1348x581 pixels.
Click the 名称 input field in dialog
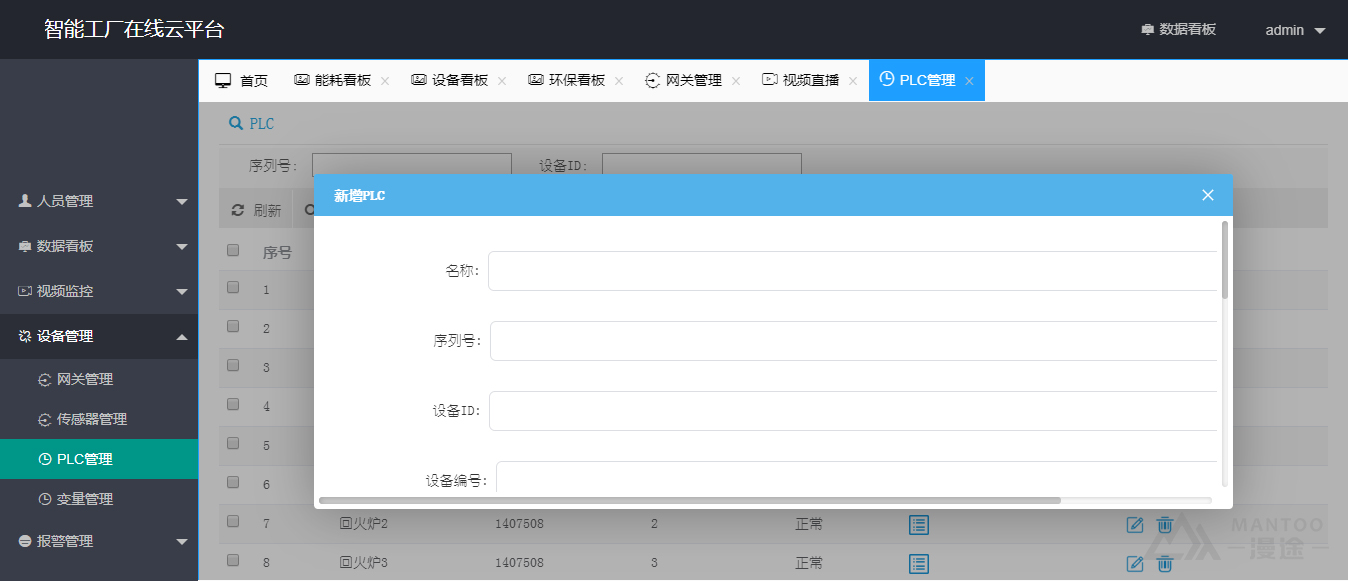(x=852, y=271)
